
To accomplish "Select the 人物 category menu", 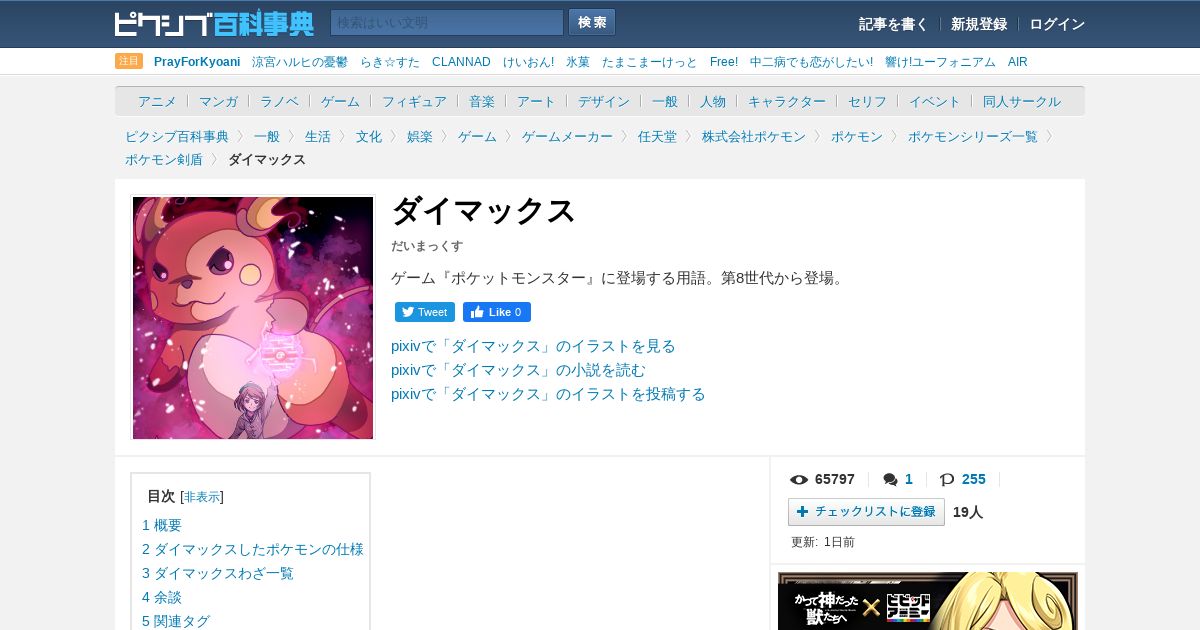I will coord(713,101).
